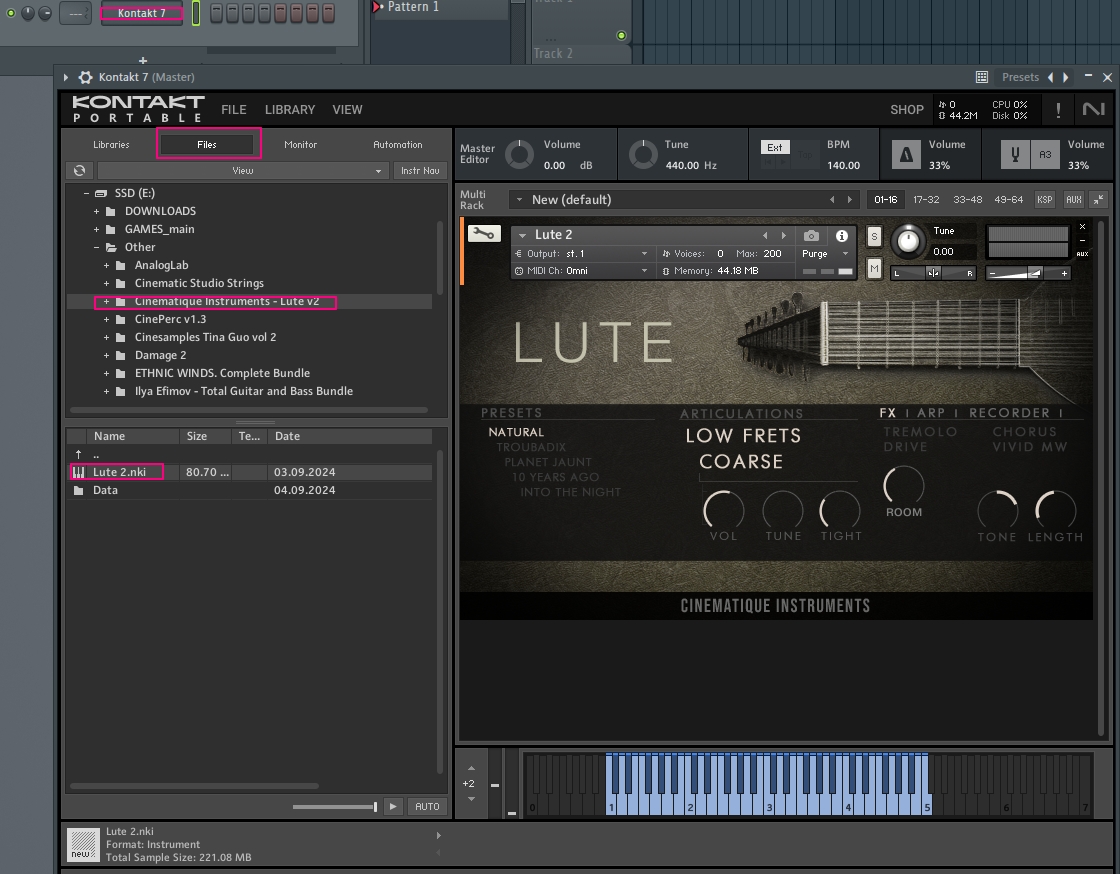Select the TROUBADIX preset
1120x874 pixels.
[531, 447]
